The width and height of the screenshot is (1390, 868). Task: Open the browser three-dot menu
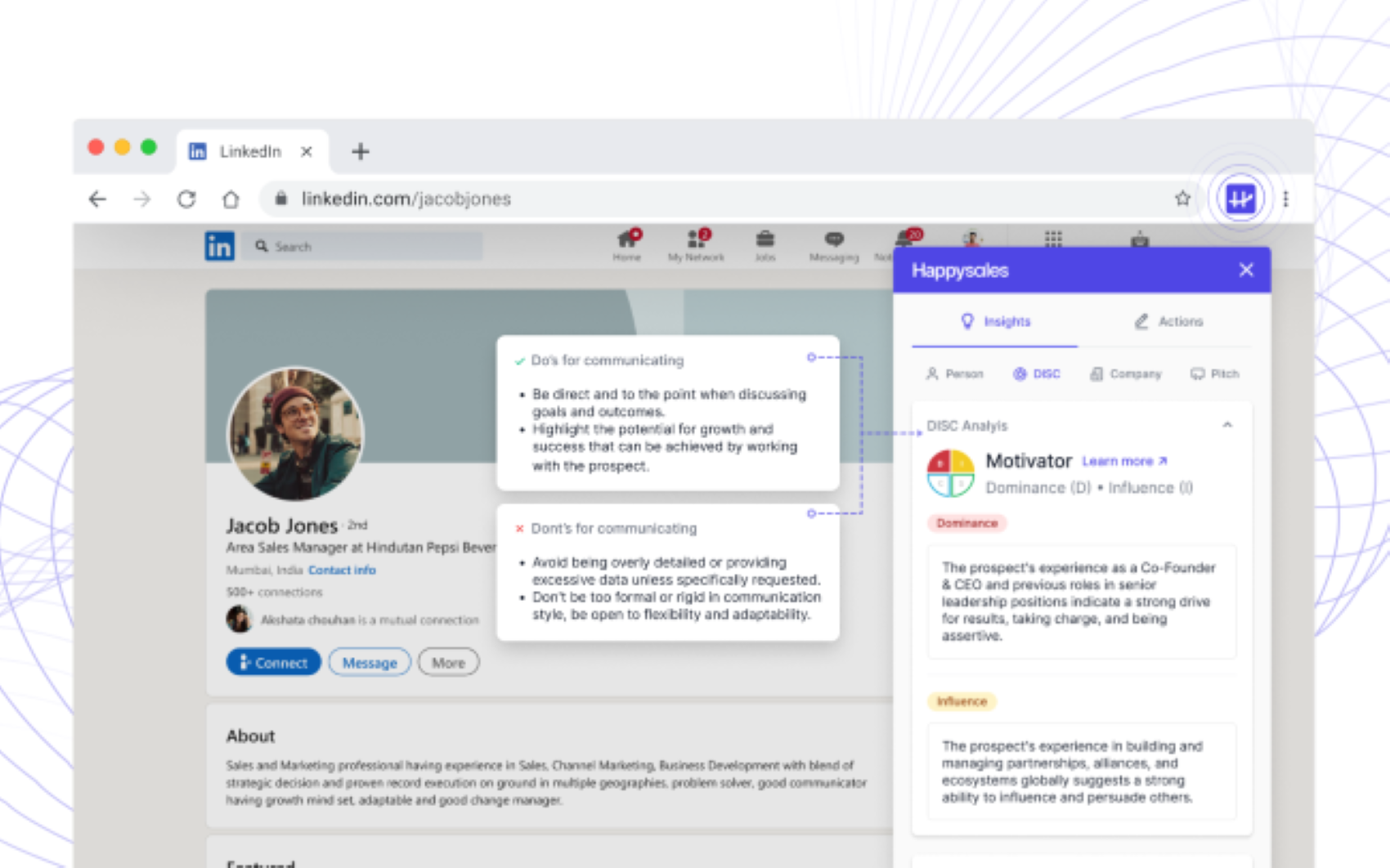[x=1286, y=199]
